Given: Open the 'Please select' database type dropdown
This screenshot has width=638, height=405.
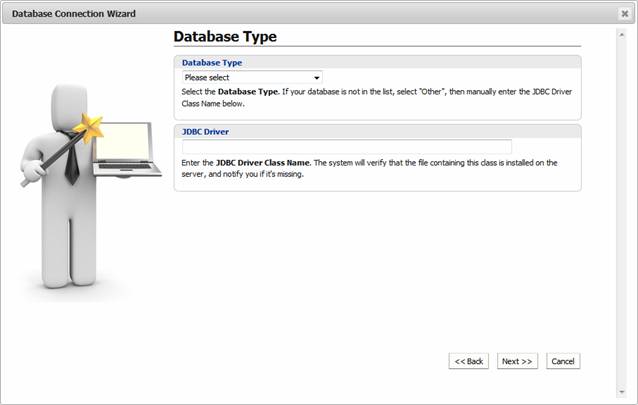Looking at the screenshot, I should click(250, 77).
